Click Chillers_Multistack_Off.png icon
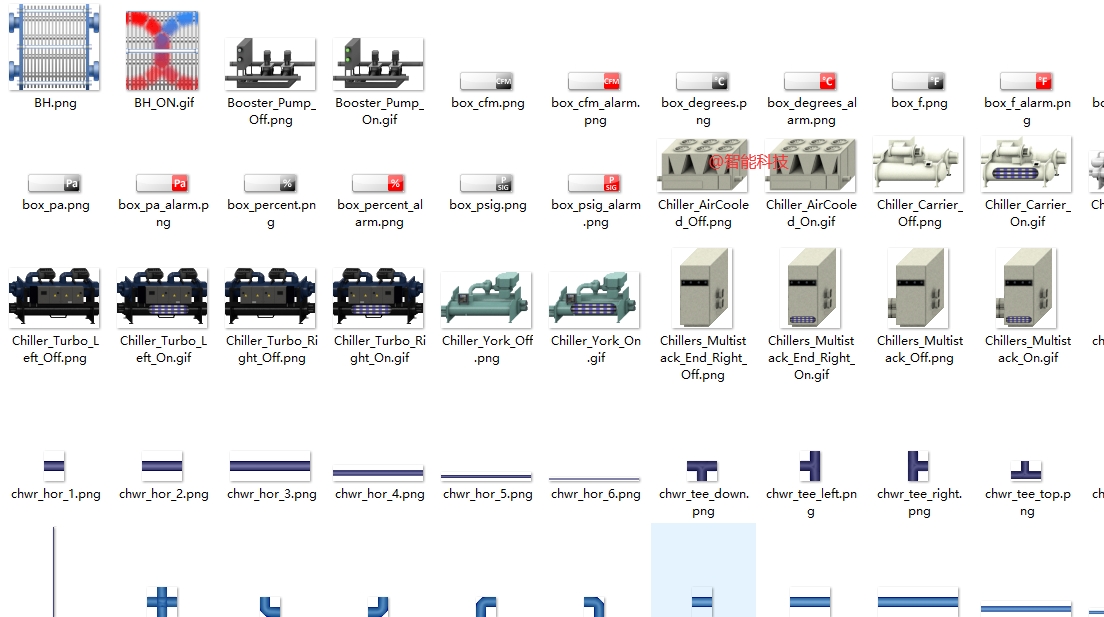The image size is (1104, 617). [x=919, y=288]
